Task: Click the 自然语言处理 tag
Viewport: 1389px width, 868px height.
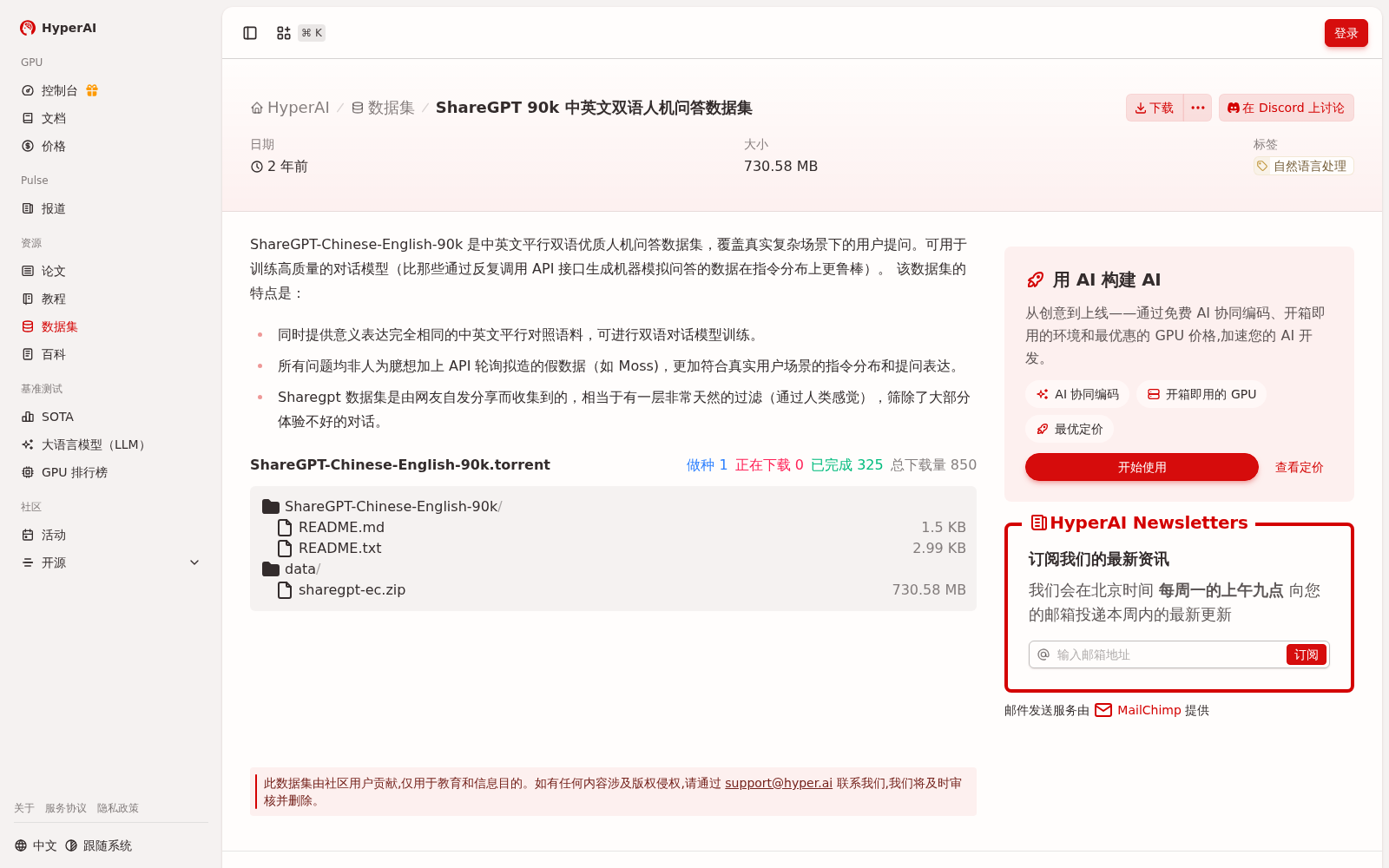Action: click(x=1303, y=166)
